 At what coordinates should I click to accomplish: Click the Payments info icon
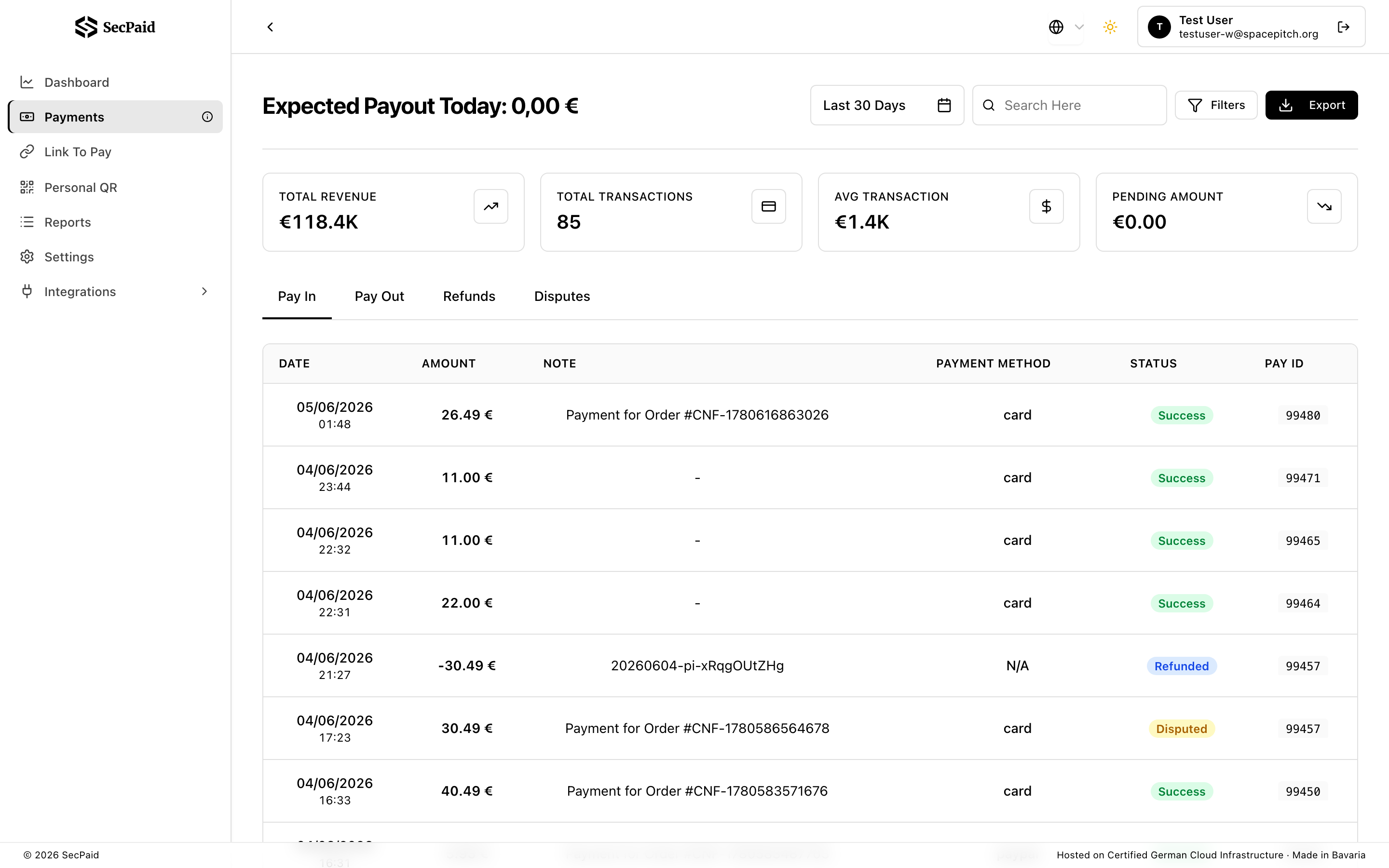[x=207, y=117]
